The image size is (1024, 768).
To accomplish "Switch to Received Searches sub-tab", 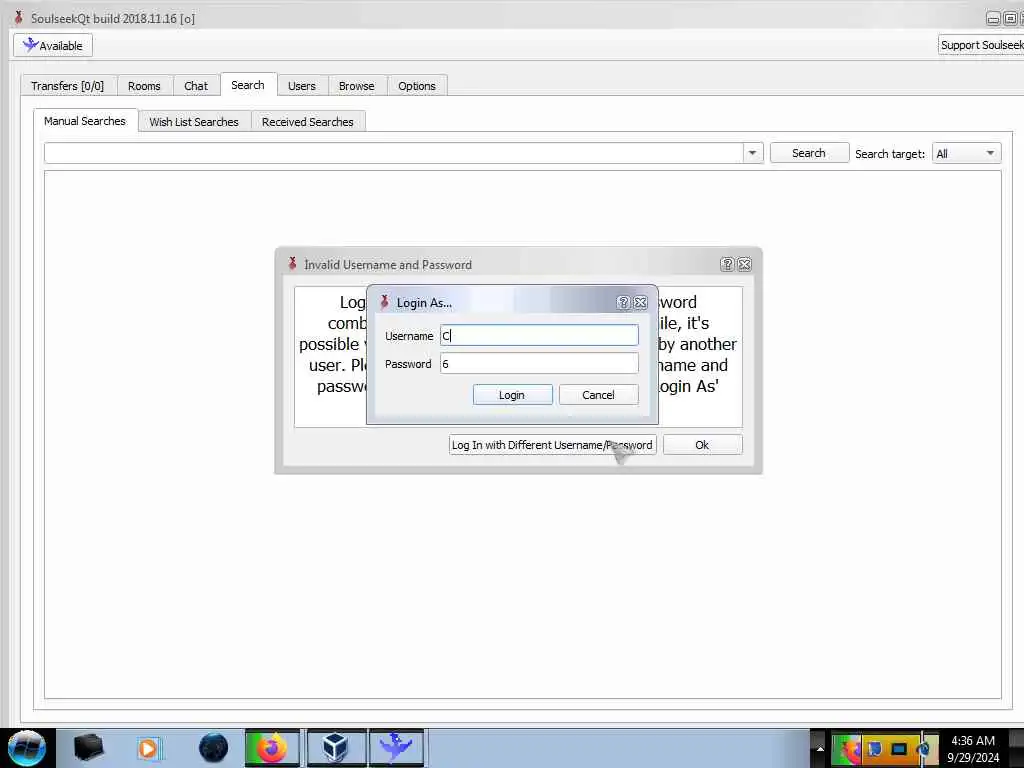I will (x=308, y=121).
